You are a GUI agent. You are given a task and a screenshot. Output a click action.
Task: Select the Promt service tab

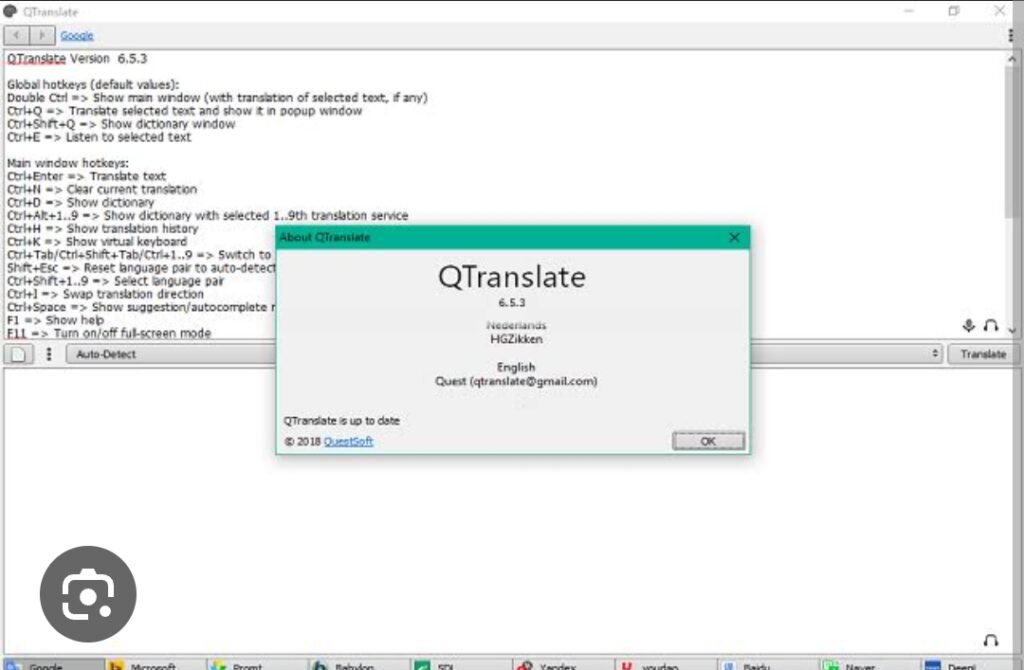pos(248,664)
